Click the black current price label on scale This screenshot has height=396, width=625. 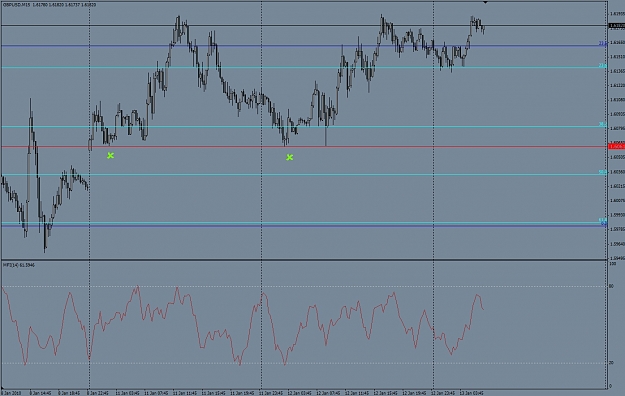click(617, 26)
